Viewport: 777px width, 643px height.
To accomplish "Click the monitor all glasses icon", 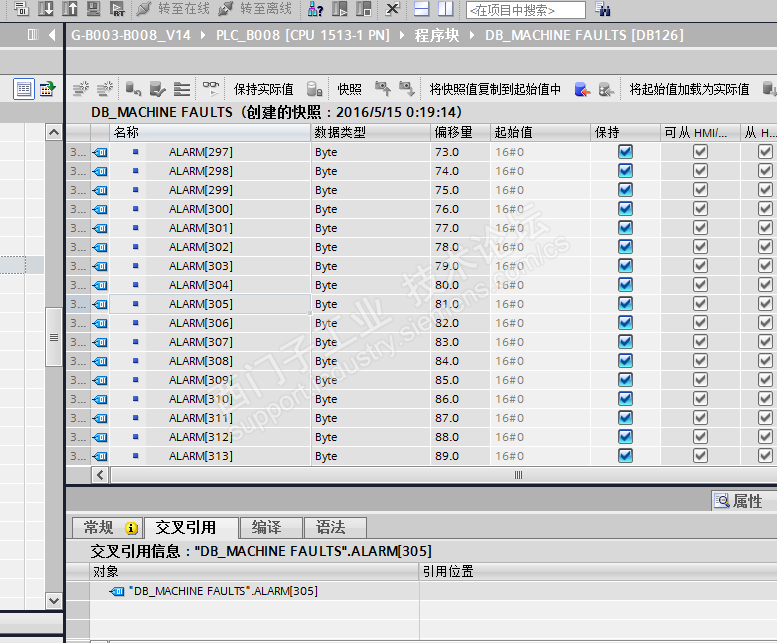I will [x=211, y=89].
